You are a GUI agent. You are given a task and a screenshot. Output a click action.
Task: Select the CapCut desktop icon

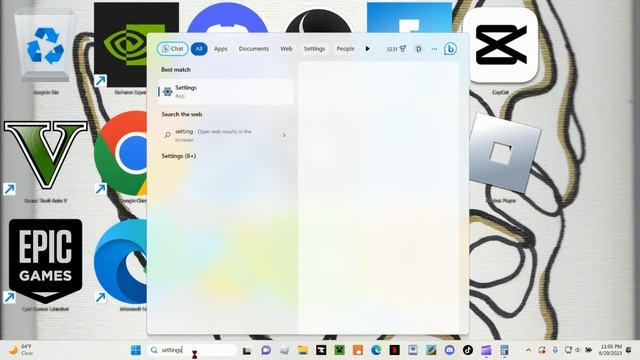[x=501, y=51]
